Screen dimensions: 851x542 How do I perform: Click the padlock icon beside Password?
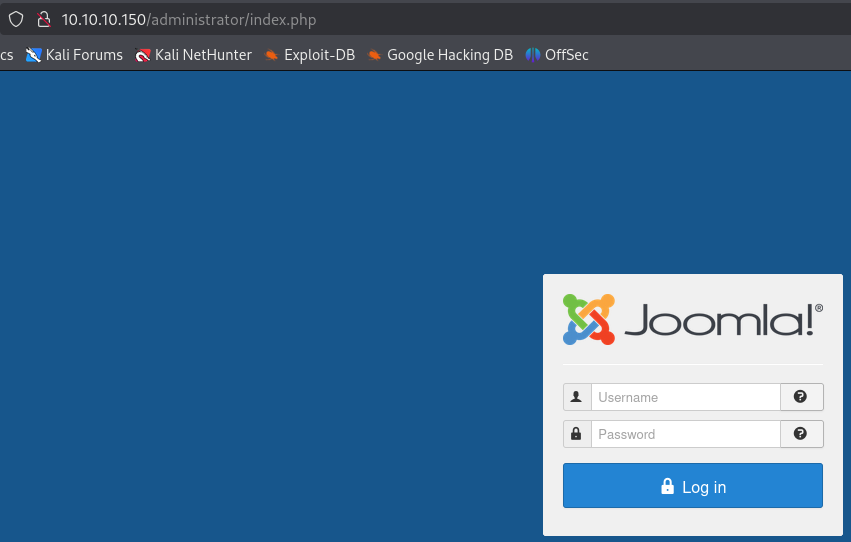pos(577,434)
